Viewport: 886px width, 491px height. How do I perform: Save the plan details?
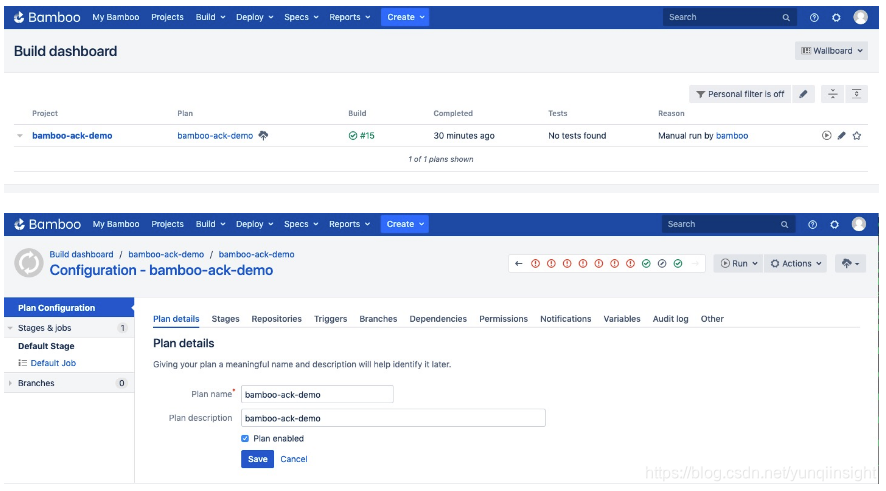coord(257,459)
